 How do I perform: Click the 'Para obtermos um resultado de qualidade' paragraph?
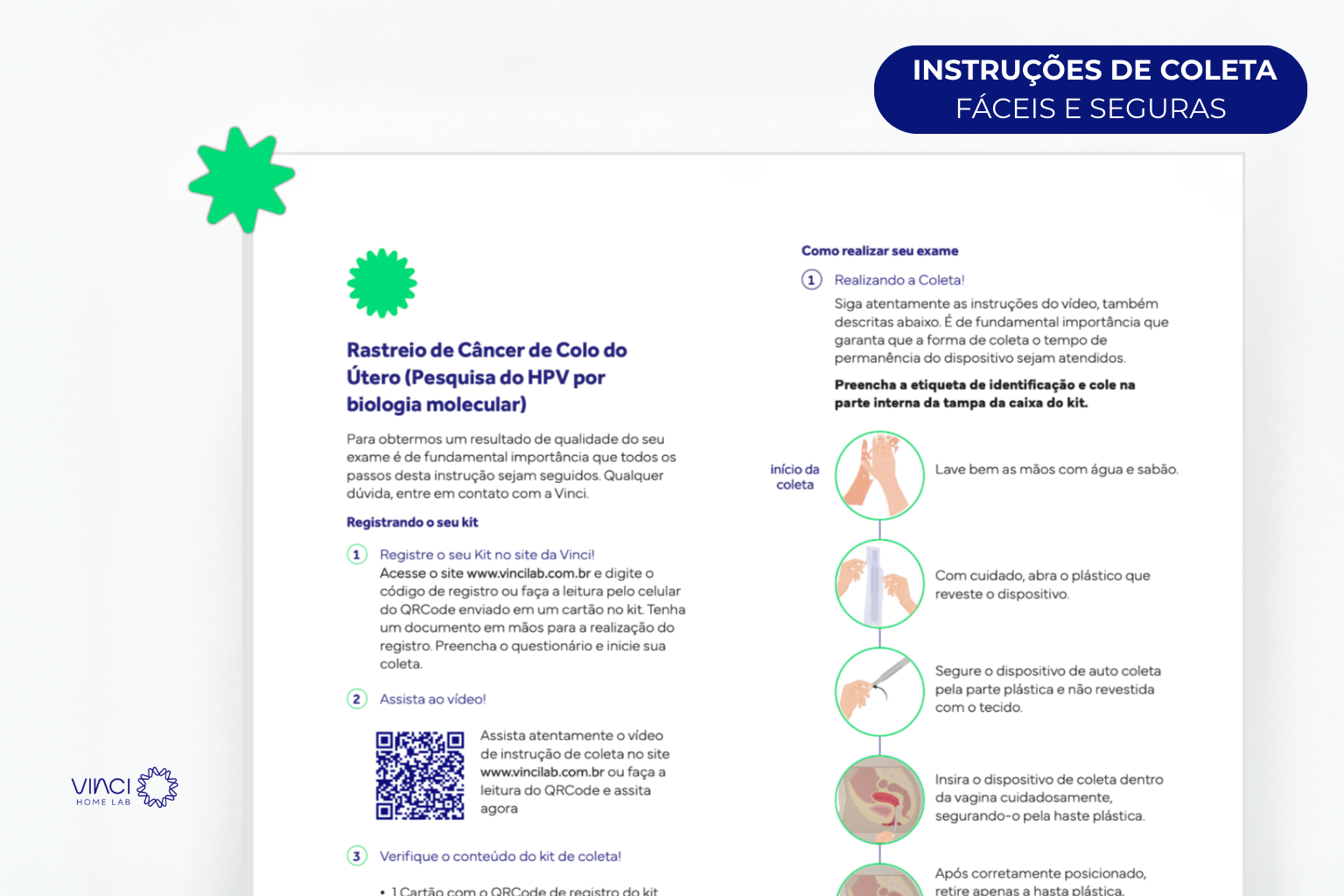511,466
